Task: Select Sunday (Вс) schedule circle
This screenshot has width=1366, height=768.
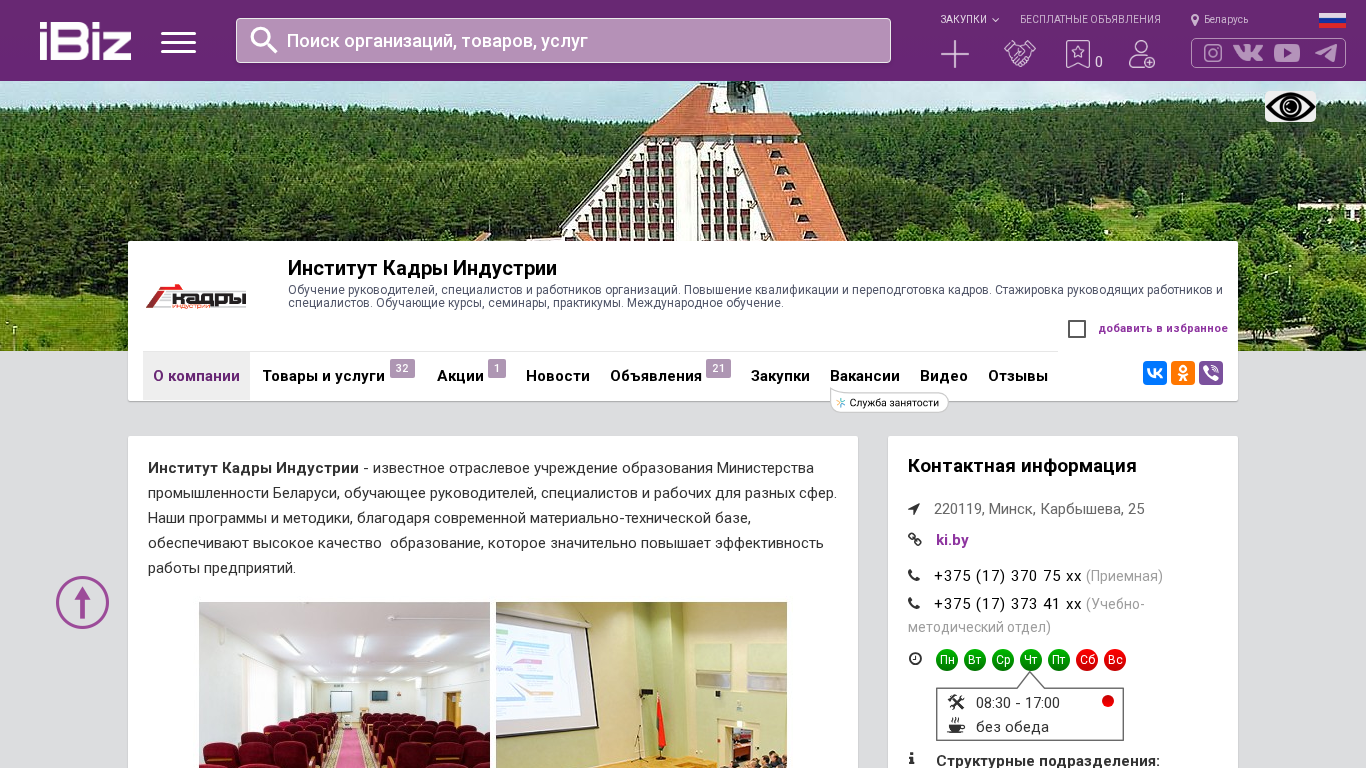Action: [1115, 660]
